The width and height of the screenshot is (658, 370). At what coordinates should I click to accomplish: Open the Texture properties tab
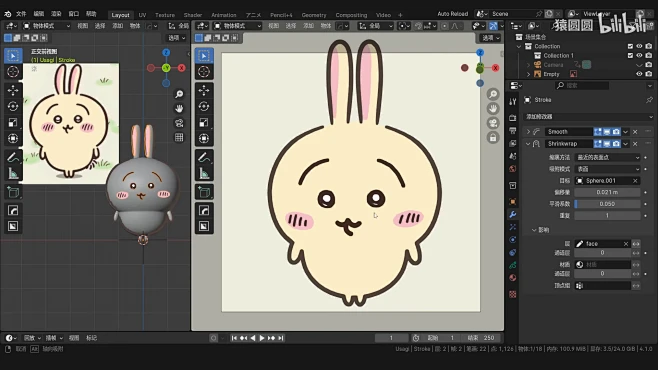pyautogui.click(x=512, y=294)
